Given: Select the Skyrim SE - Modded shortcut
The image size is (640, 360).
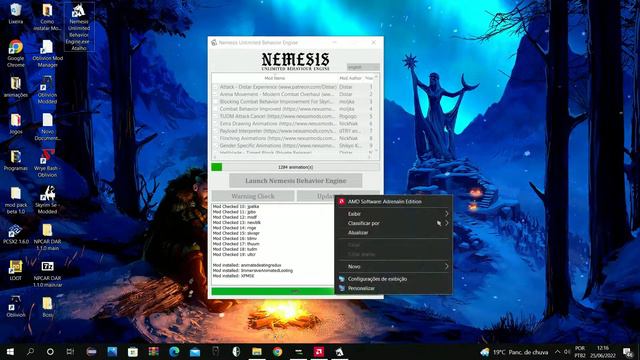Looking at the screenshot, I should point(47,200).
